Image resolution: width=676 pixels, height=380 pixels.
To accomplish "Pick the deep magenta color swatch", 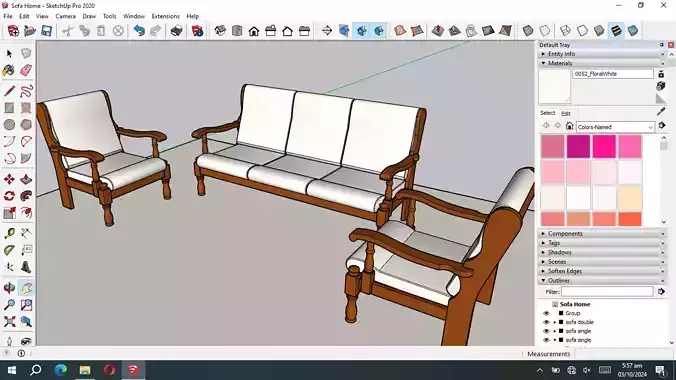I will click(578, 147).
